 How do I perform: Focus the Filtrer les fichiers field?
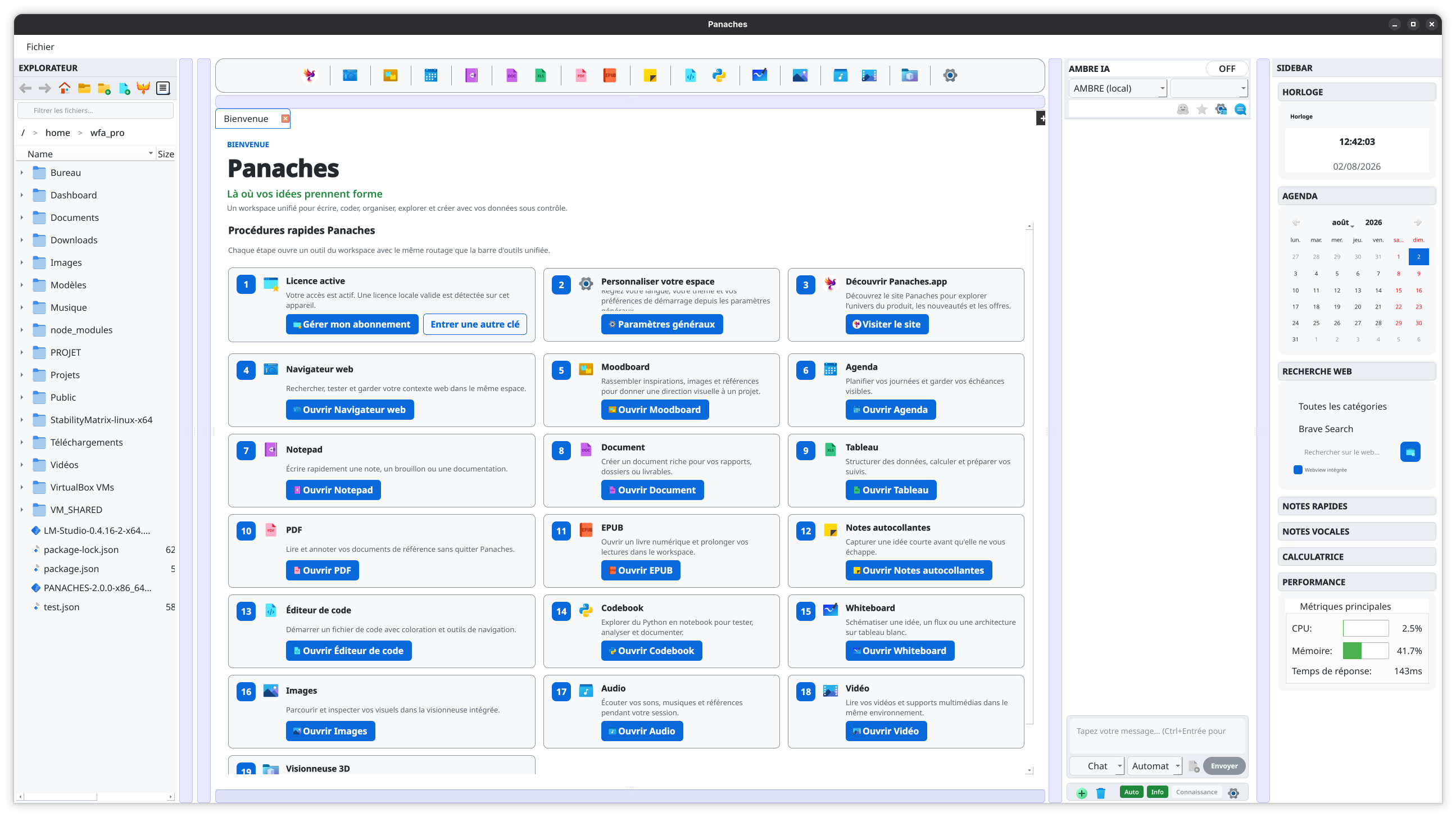(x=96, y=111)
